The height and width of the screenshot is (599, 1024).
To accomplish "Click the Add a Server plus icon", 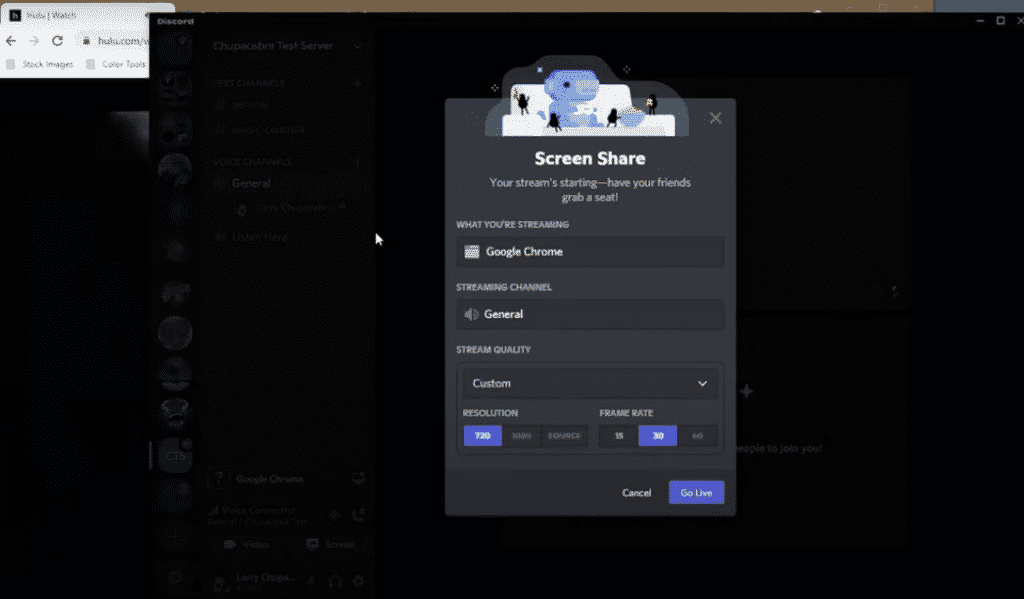I will pyautogui.click(x=176, y=537).
